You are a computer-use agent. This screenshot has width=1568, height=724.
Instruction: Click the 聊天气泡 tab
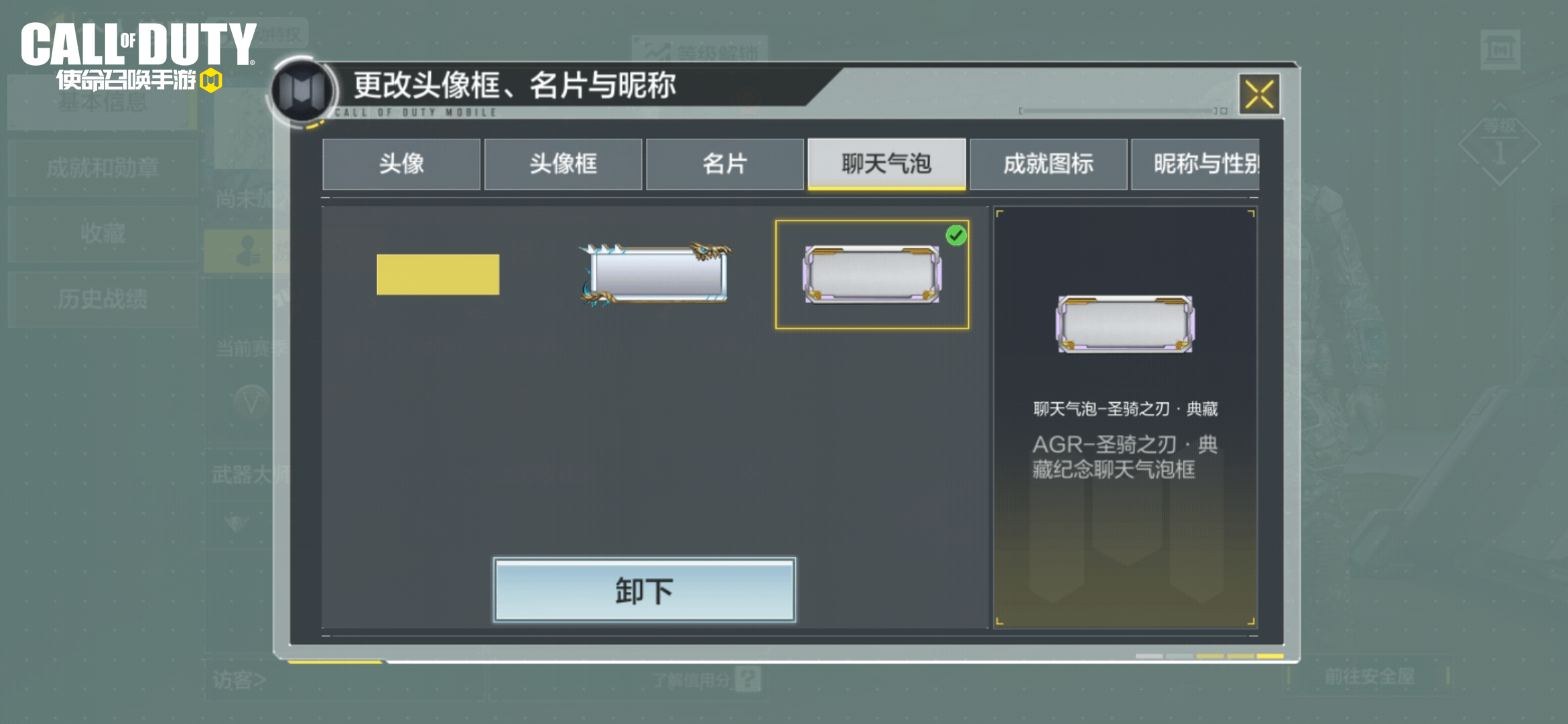[887, 164]
